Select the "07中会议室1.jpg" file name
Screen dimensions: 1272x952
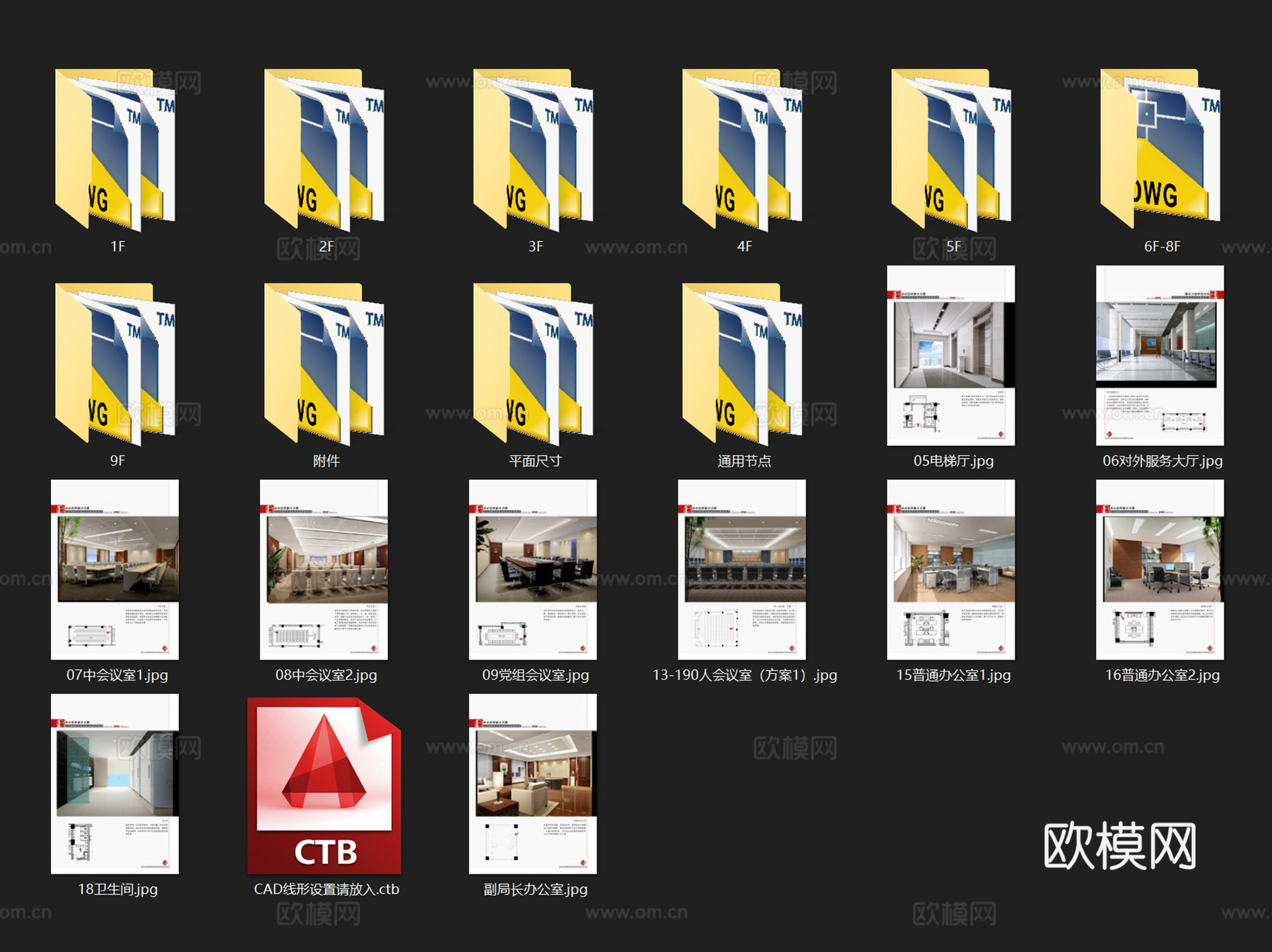[117, 675]
